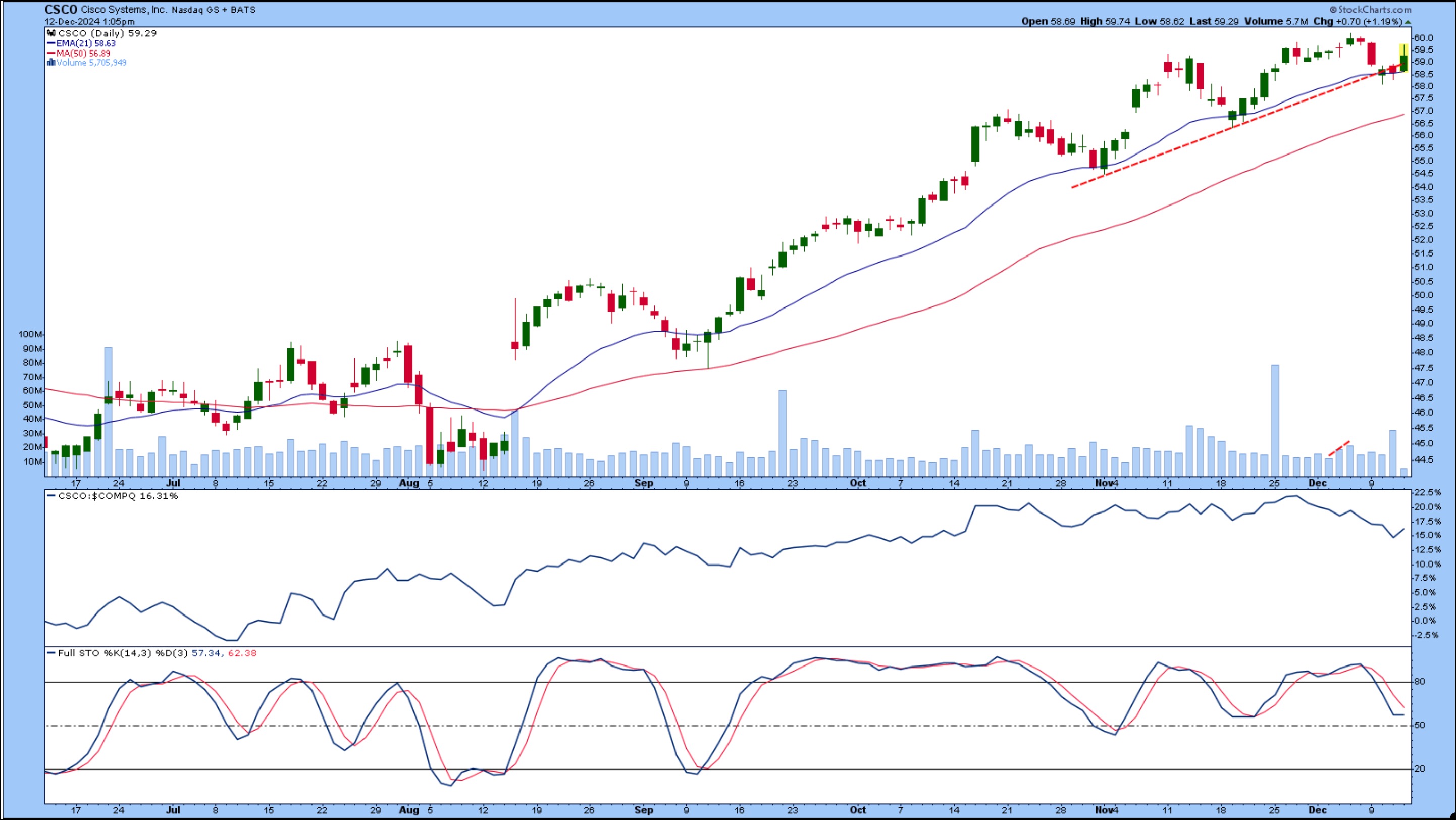Click the line marker before CSCO:$COMPQ label

click(51, 496)
